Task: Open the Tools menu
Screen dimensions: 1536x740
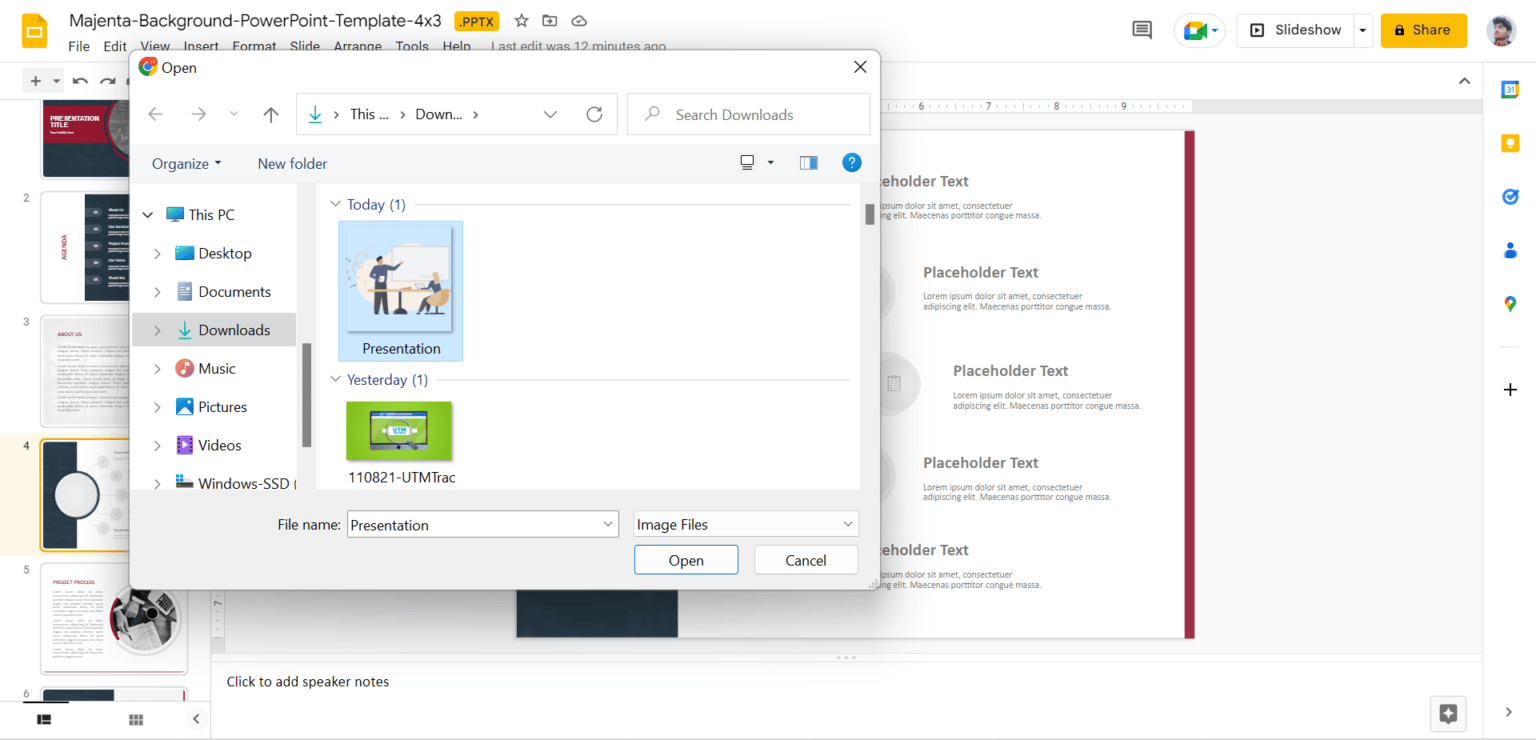Action: (x=412, y=46)
